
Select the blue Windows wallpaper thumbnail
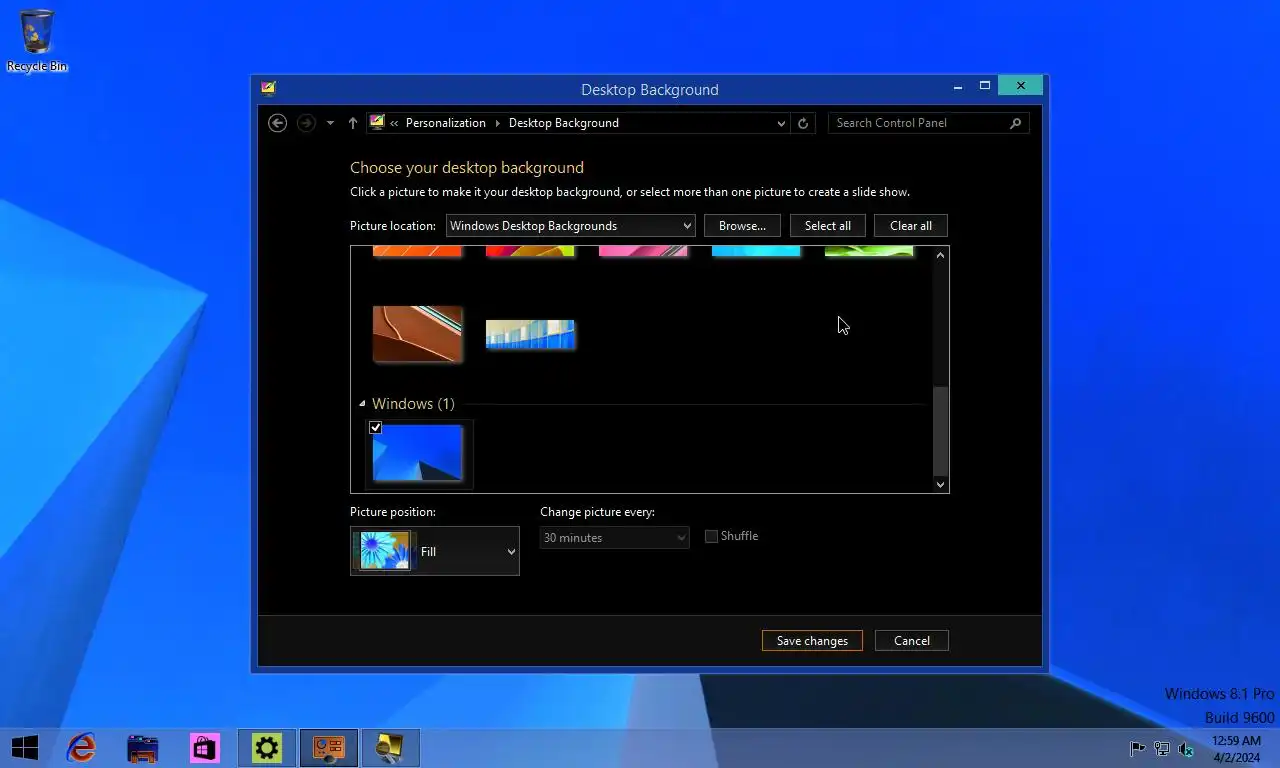417,453
